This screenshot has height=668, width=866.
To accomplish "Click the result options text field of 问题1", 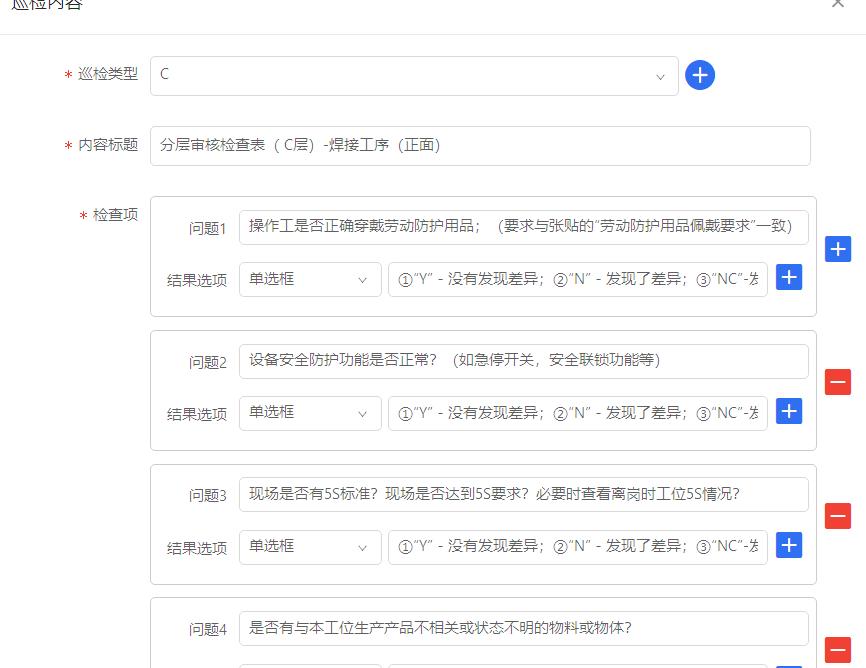I will pyautogui.click(x=575, y=278).
